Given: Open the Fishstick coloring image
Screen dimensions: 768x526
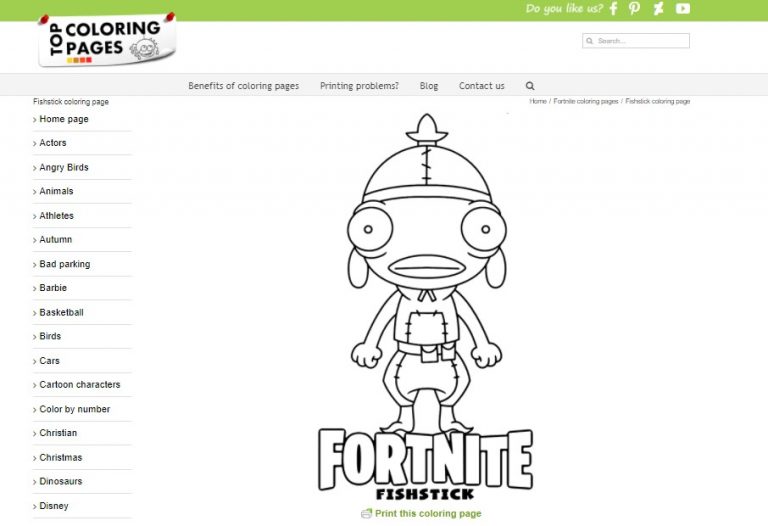Looking at the screenshot, I should (426, 307).
